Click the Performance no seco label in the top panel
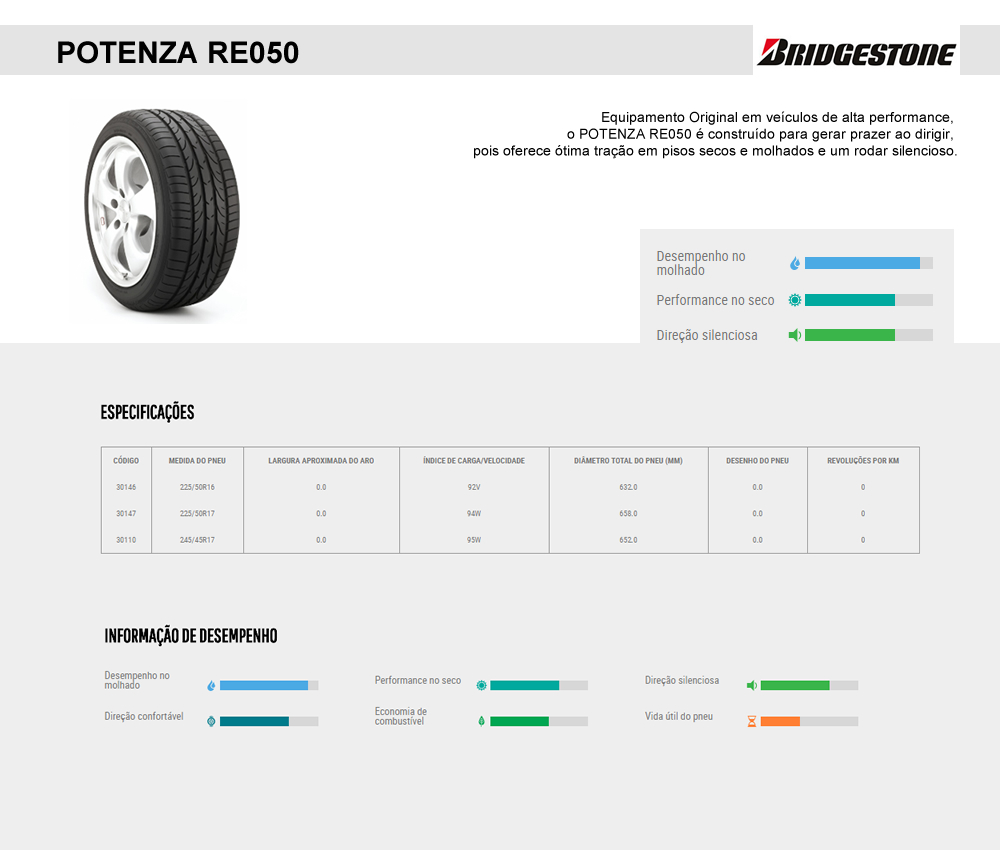 [716, 300]
